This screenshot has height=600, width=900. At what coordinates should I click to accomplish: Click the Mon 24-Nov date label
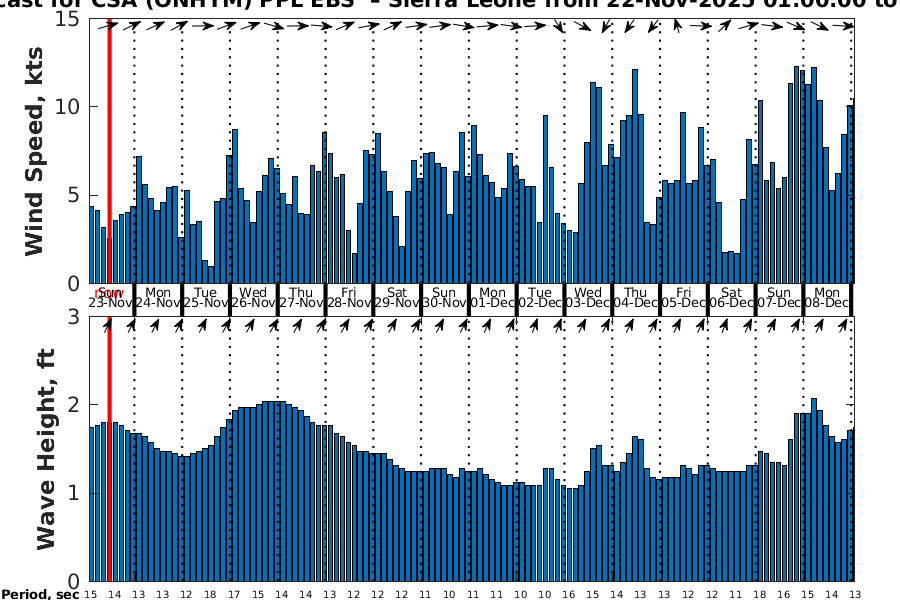click(x=158, y=298)
